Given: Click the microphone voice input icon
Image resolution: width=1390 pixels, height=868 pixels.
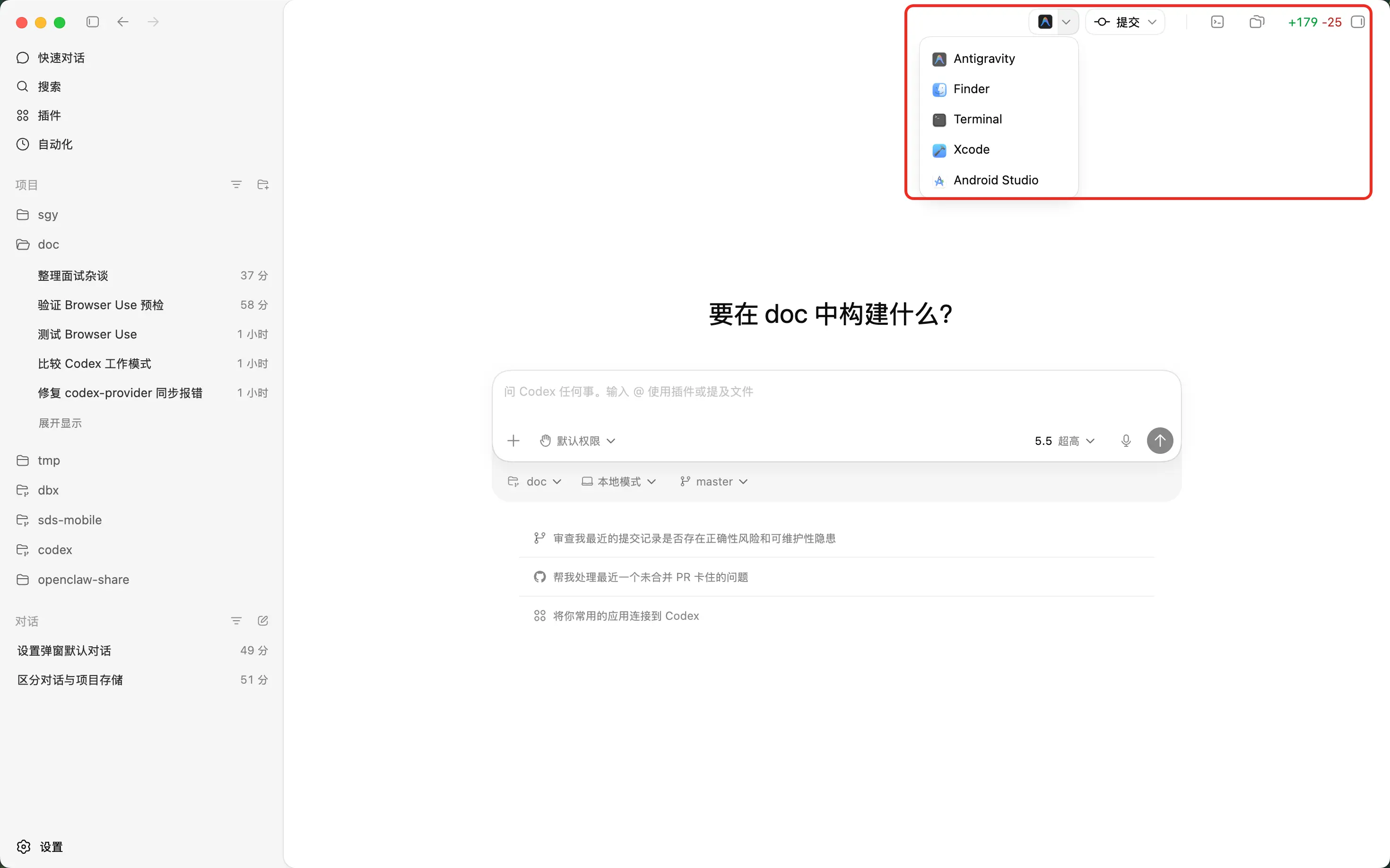Looking at the screenshot, I should pyautogui.click(x=1125, y=441).
